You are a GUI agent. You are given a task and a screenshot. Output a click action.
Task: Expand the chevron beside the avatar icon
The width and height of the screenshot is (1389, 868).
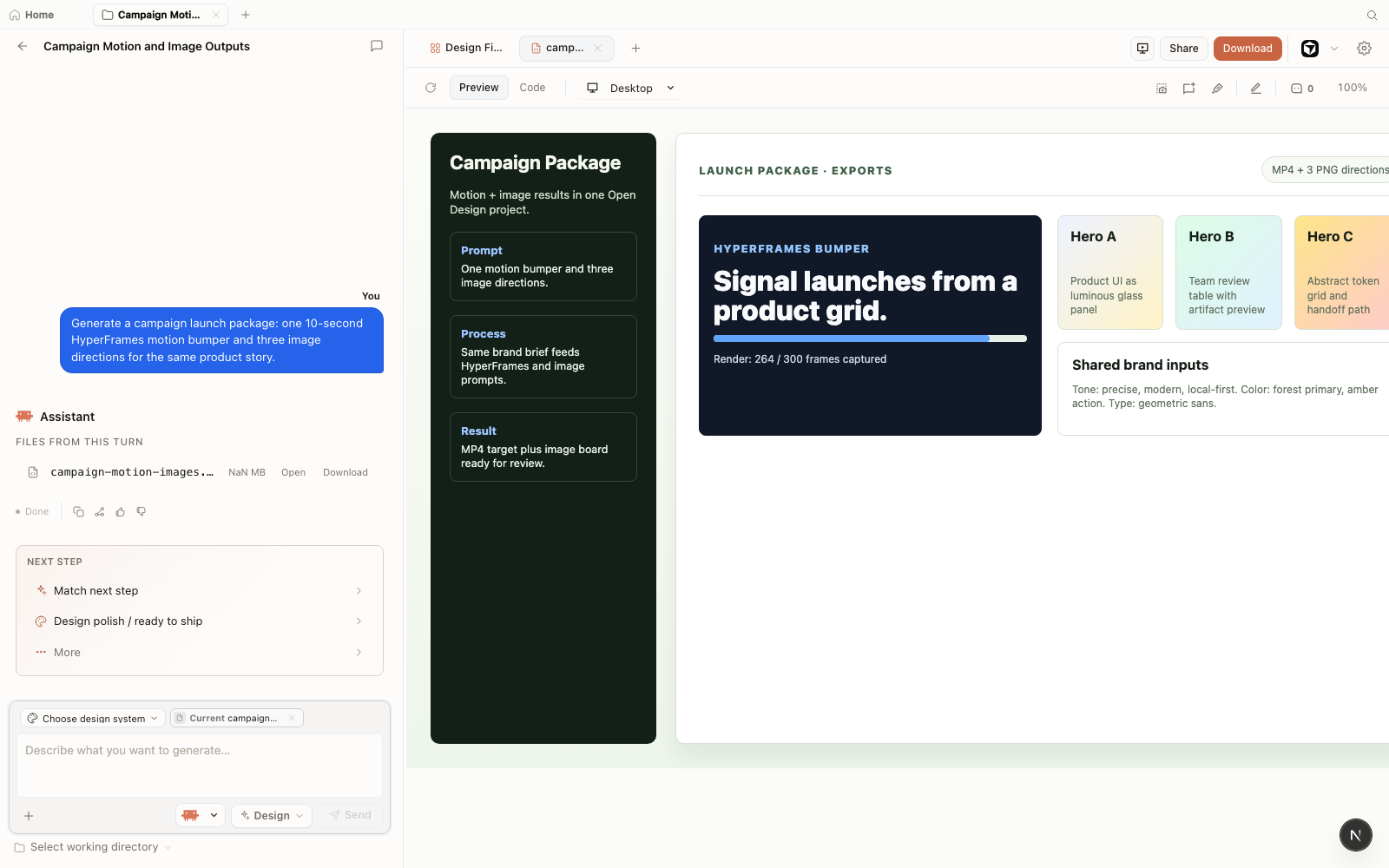tap(1334, 49)
